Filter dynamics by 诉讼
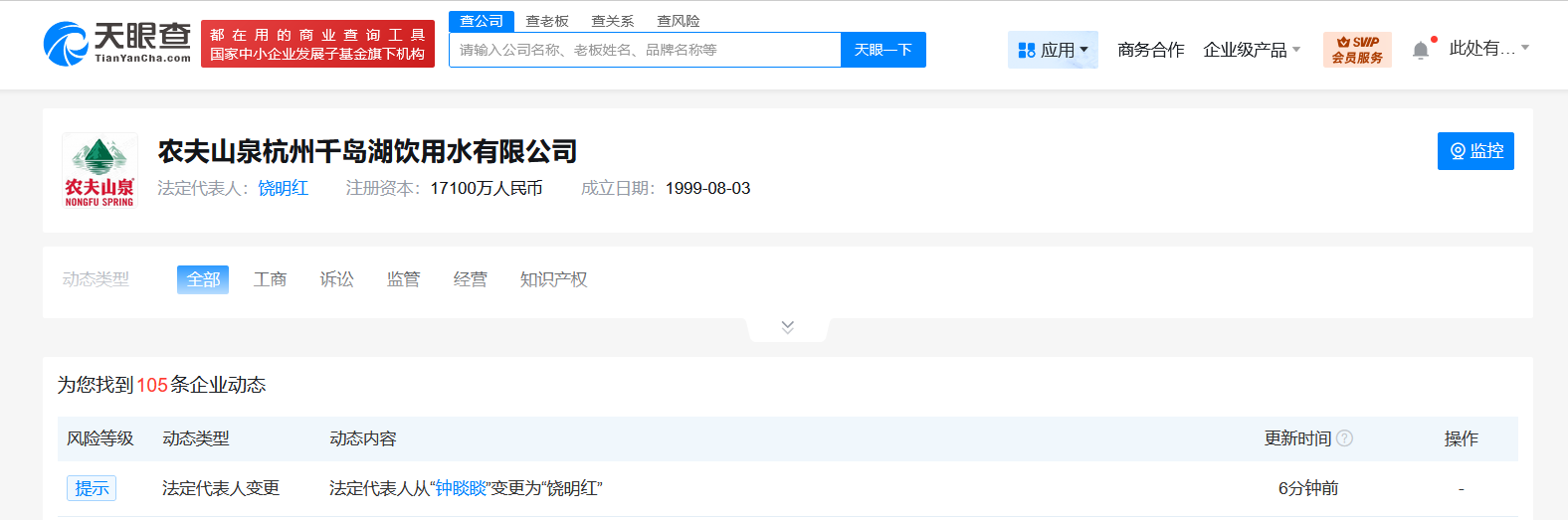The image size is (1568, 520). [x=336, y=279]
